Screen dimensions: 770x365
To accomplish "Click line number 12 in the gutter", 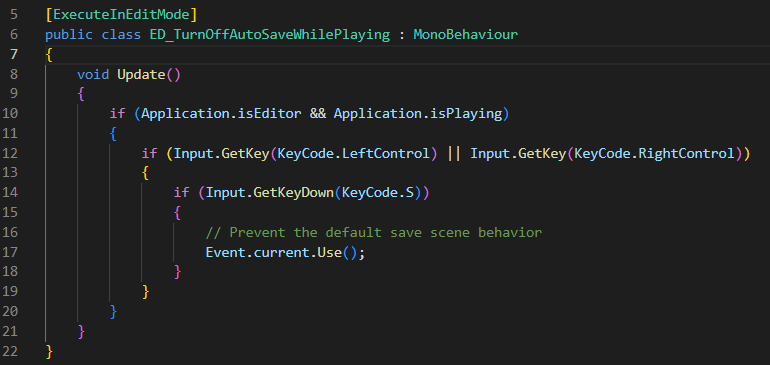I will (9, 153).
